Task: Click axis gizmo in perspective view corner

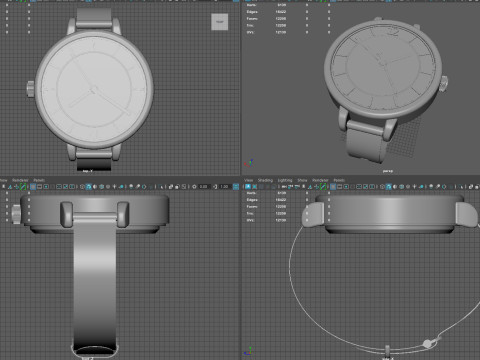Action: (x=249, y=163)
